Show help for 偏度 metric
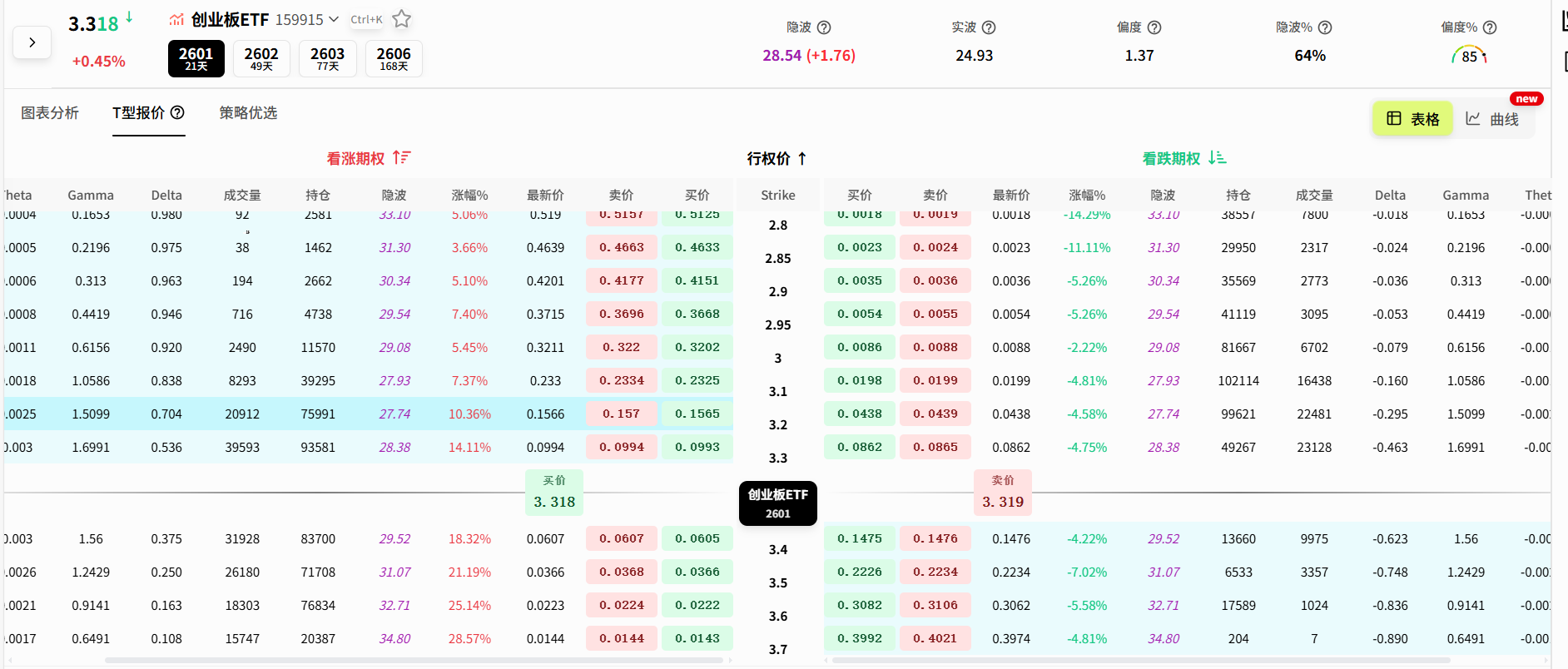 1154,27
